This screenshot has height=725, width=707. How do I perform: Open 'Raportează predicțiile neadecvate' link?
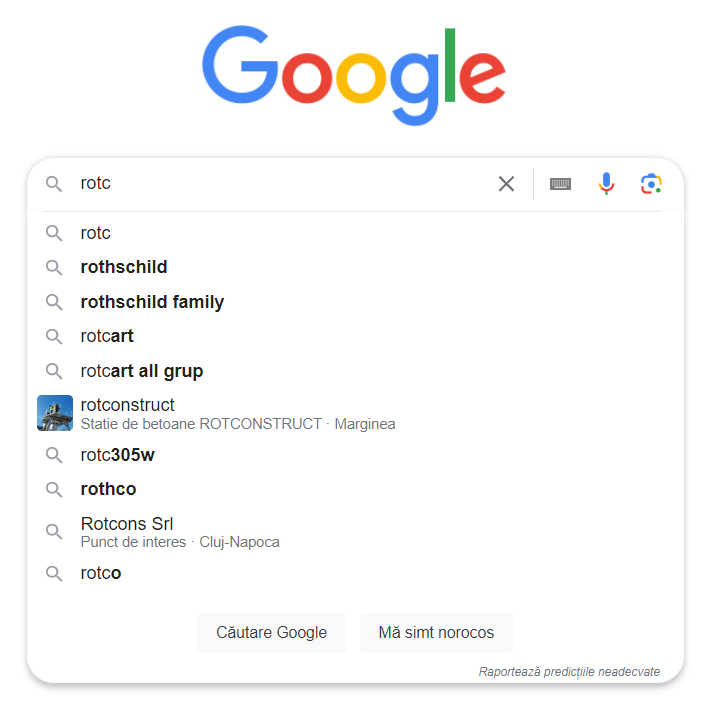(569, 671)
